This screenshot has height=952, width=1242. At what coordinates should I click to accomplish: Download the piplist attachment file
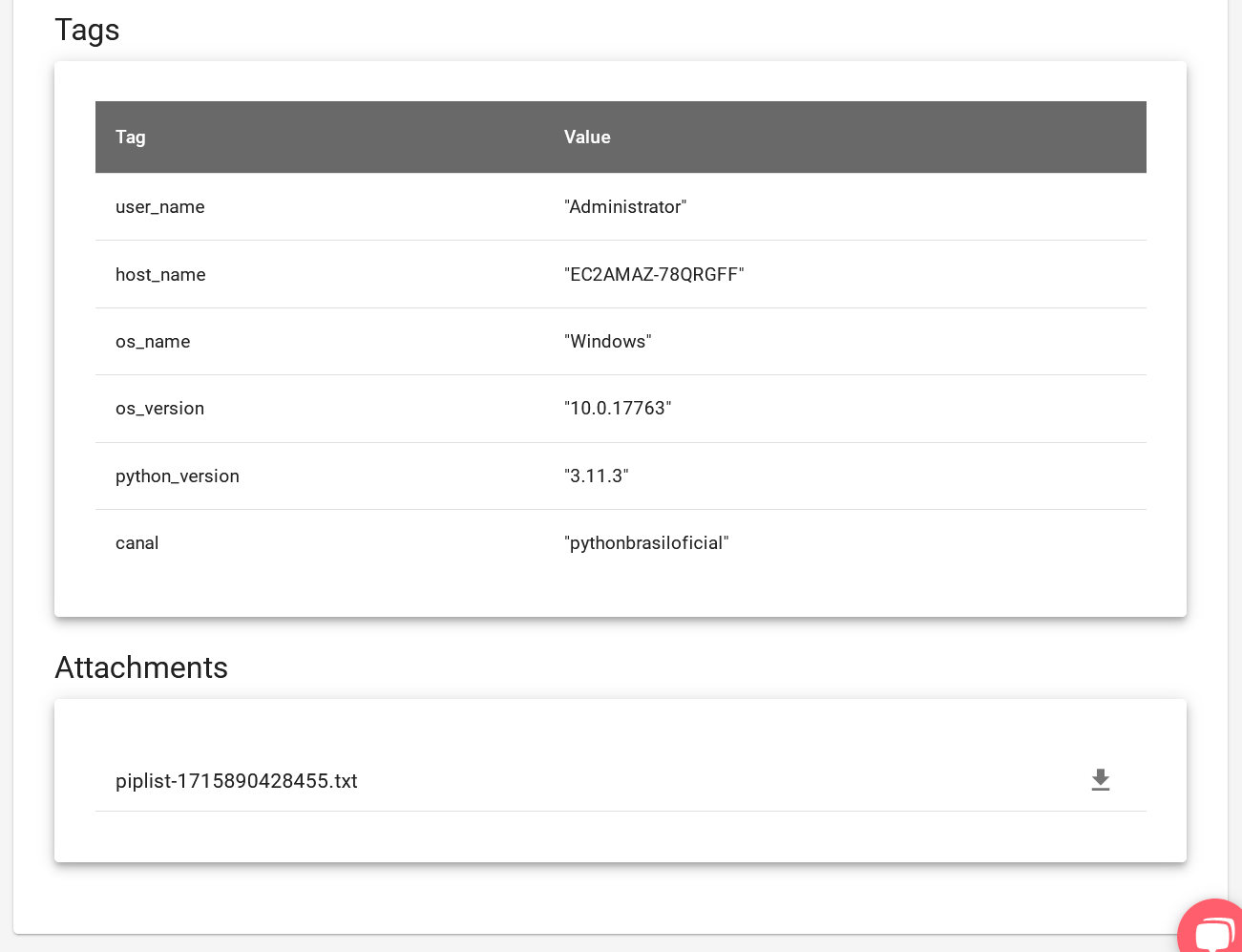(x=1100, y=780)
